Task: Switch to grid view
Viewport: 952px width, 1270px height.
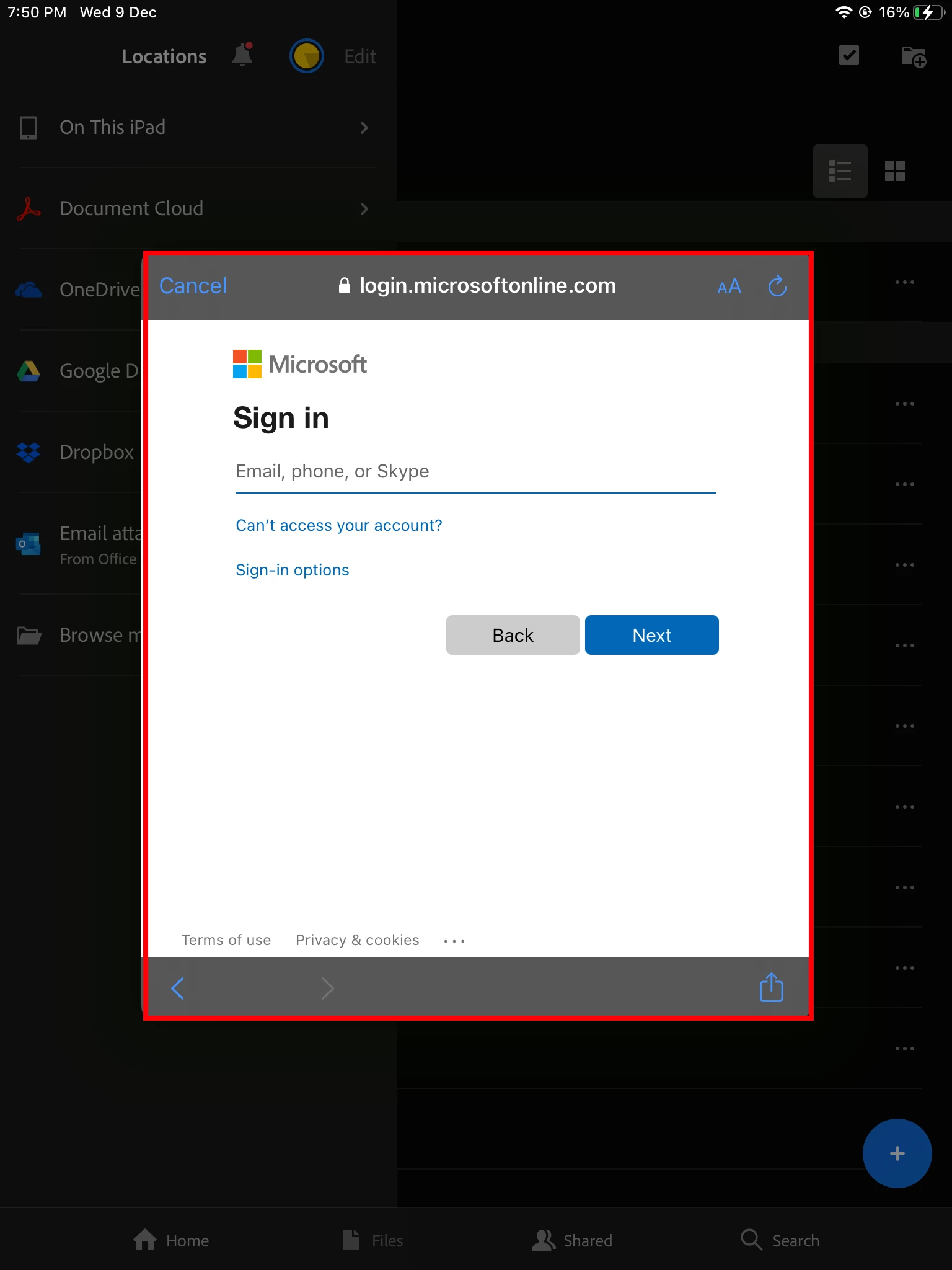Action: click(x=895, y=171)
